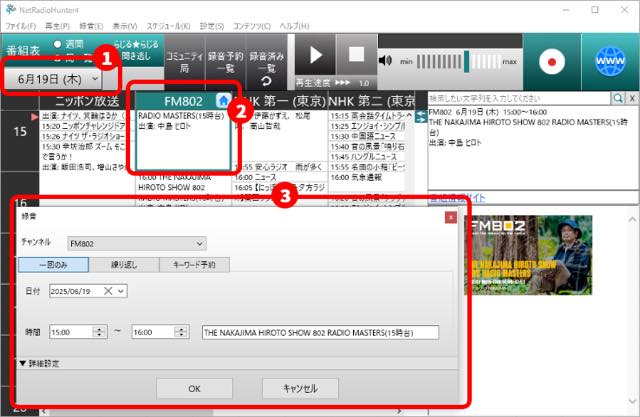This screenshot has width=640, height=417.
Task: Start playback with the play button
Action: point(315,55)
